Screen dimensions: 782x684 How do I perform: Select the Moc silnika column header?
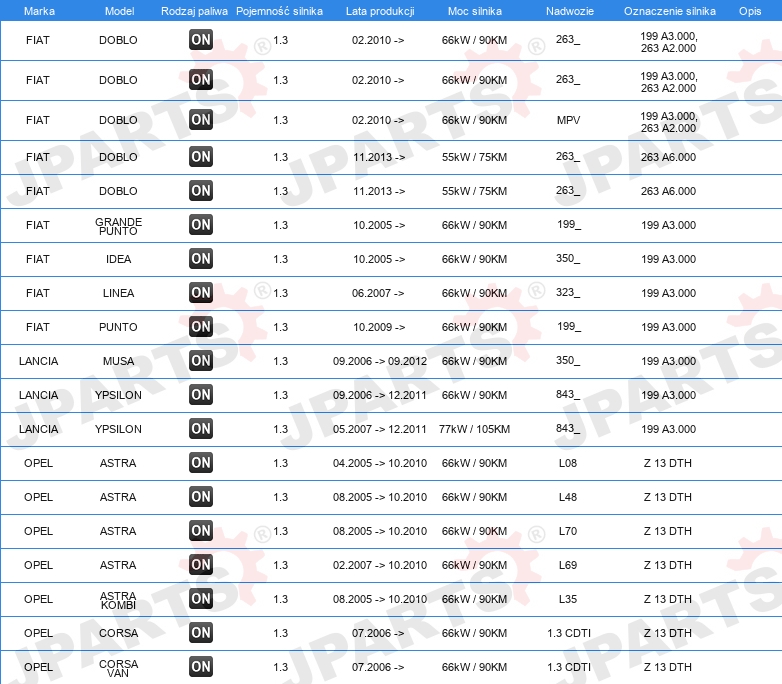click(x=475, y=11)
